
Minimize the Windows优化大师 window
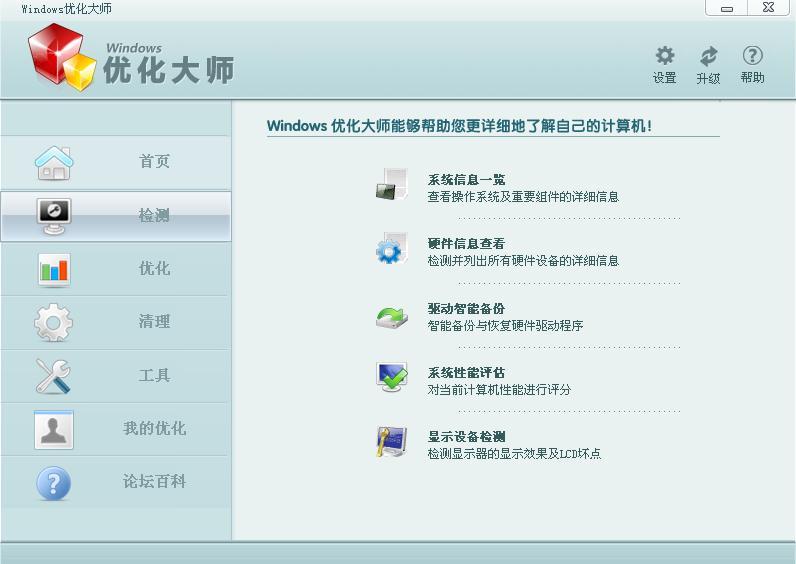click(x=726, y=8)
